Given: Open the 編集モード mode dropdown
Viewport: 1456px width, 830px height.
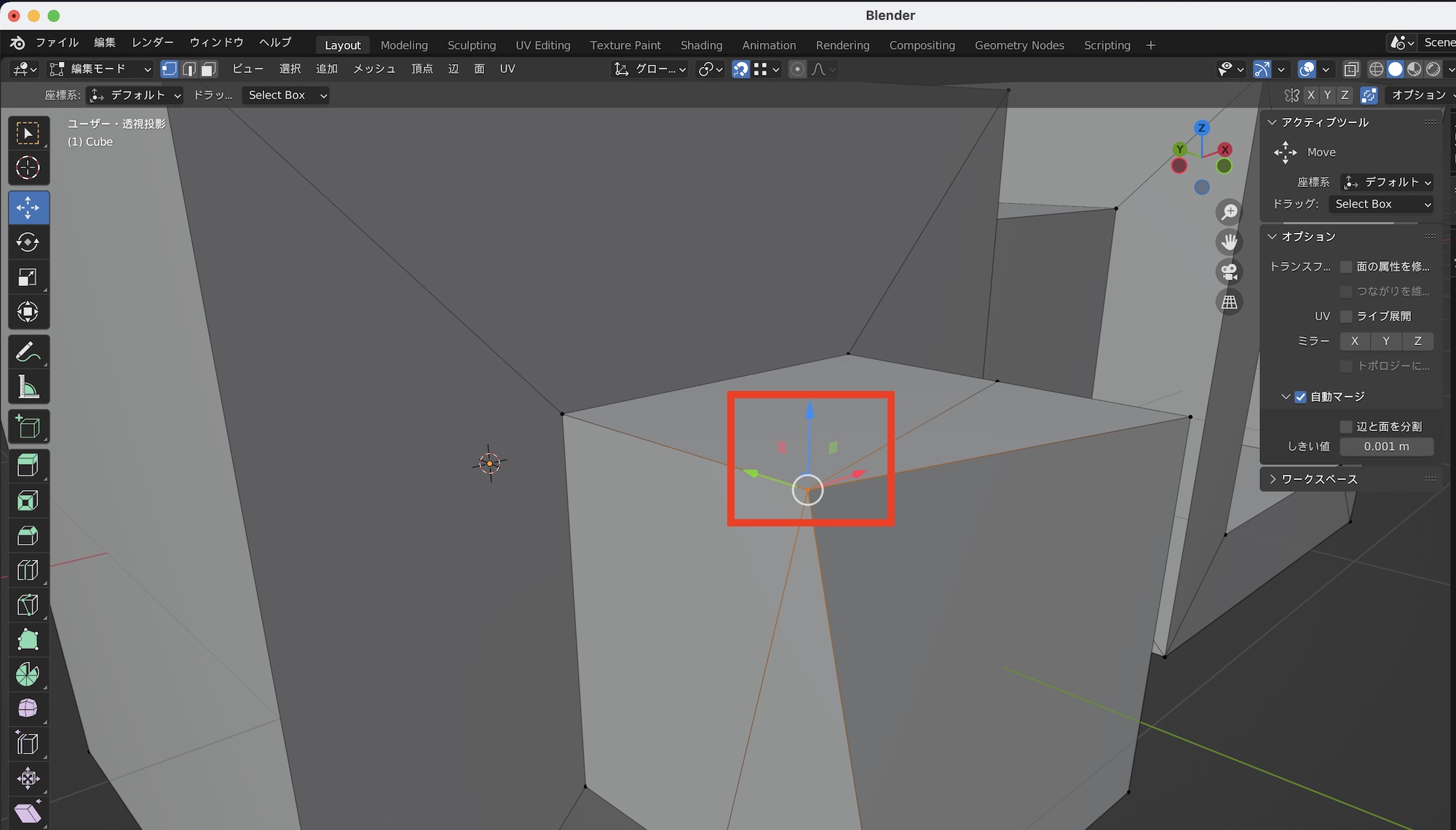Looking at the screenshot, I should coord(100,69).
